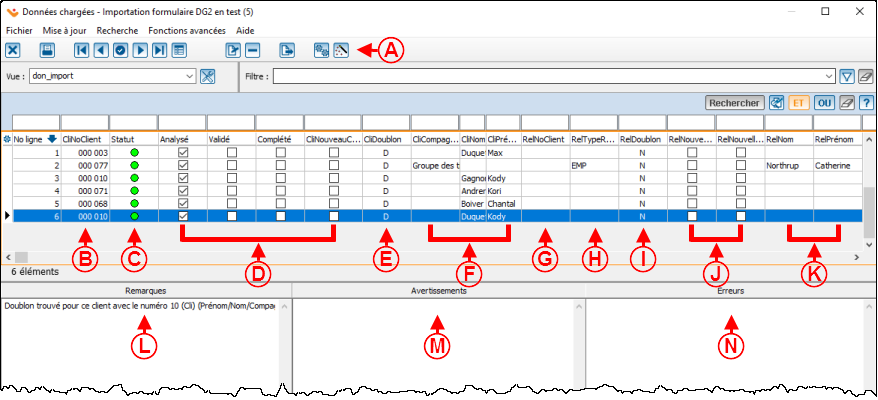Go to the last record
Screen dimensions: 878x400
[159, 50]
